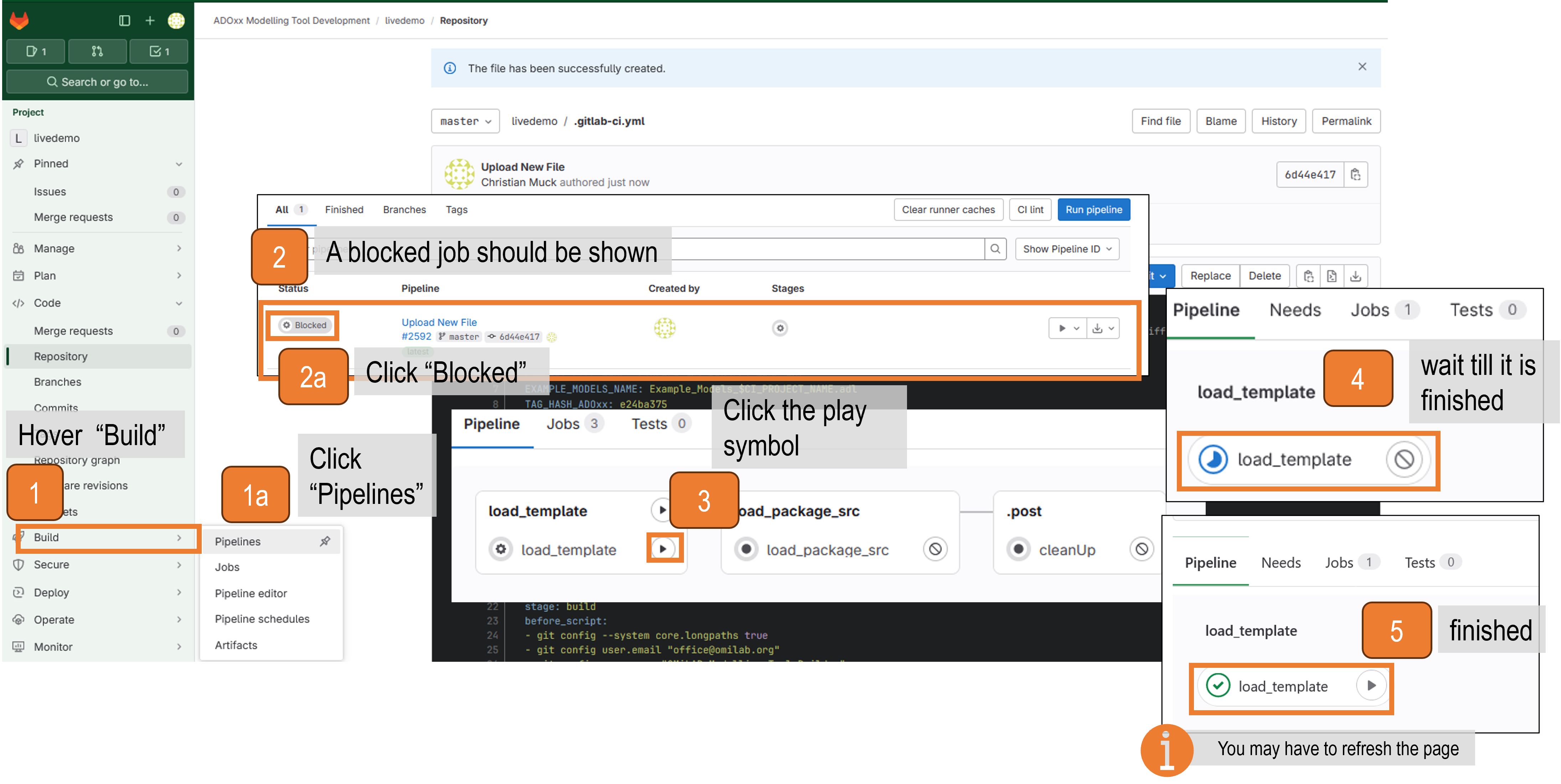Click the Delete file button
Image resolution: width=1561 pixels, height=784 pixels.
[x=1264, y=276]
